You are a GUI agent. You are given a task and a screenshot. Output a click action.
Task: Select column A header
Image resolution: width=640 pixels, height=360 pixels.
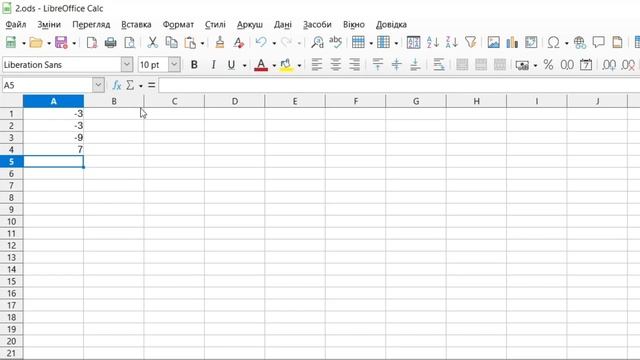[53, 101]
